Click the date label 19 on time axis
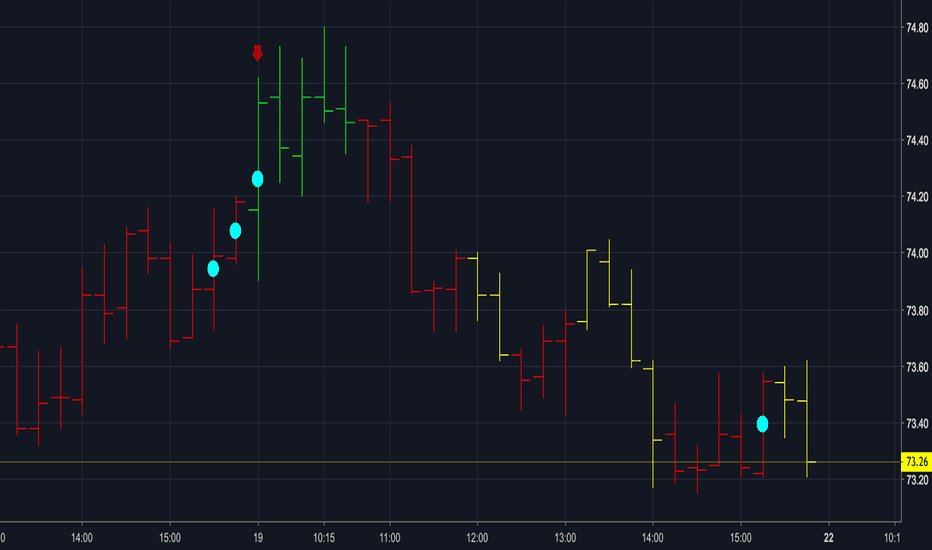Image resolution: width=932 pixels, height=550 pixels. (x=258, y=538)
